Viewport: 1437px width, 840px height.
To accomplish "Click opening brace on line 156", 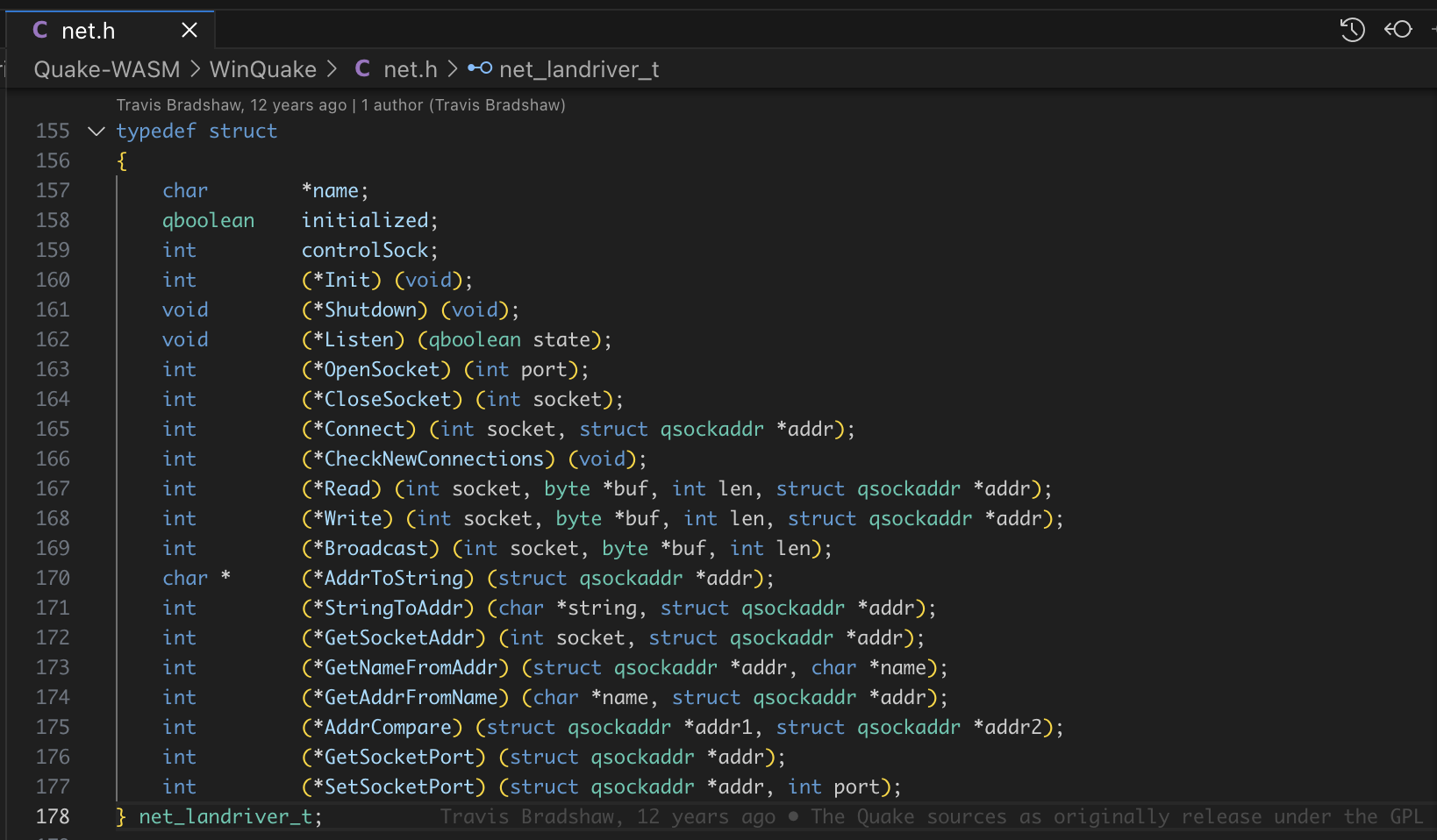I will pyautogui.click(x=122, y=161).
